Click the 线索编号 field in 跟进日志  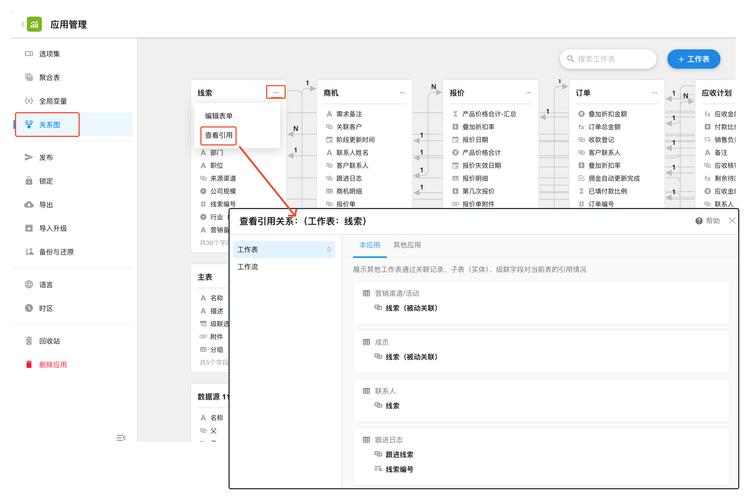[399, 469]
